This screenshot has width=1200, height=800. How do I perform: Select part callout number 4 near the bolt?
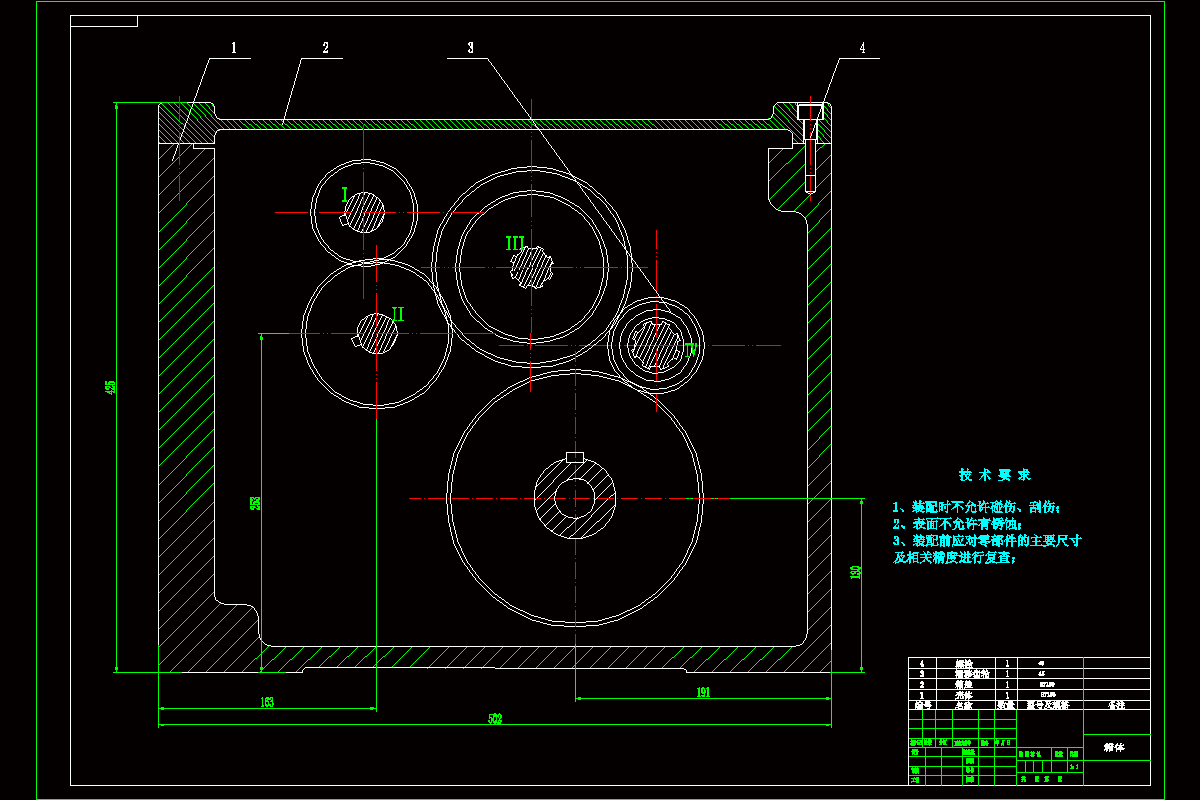pos(862,47)
